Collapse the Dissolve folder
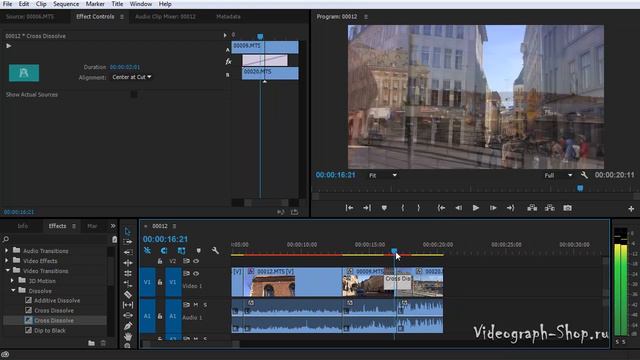 (x=13, y=290)
